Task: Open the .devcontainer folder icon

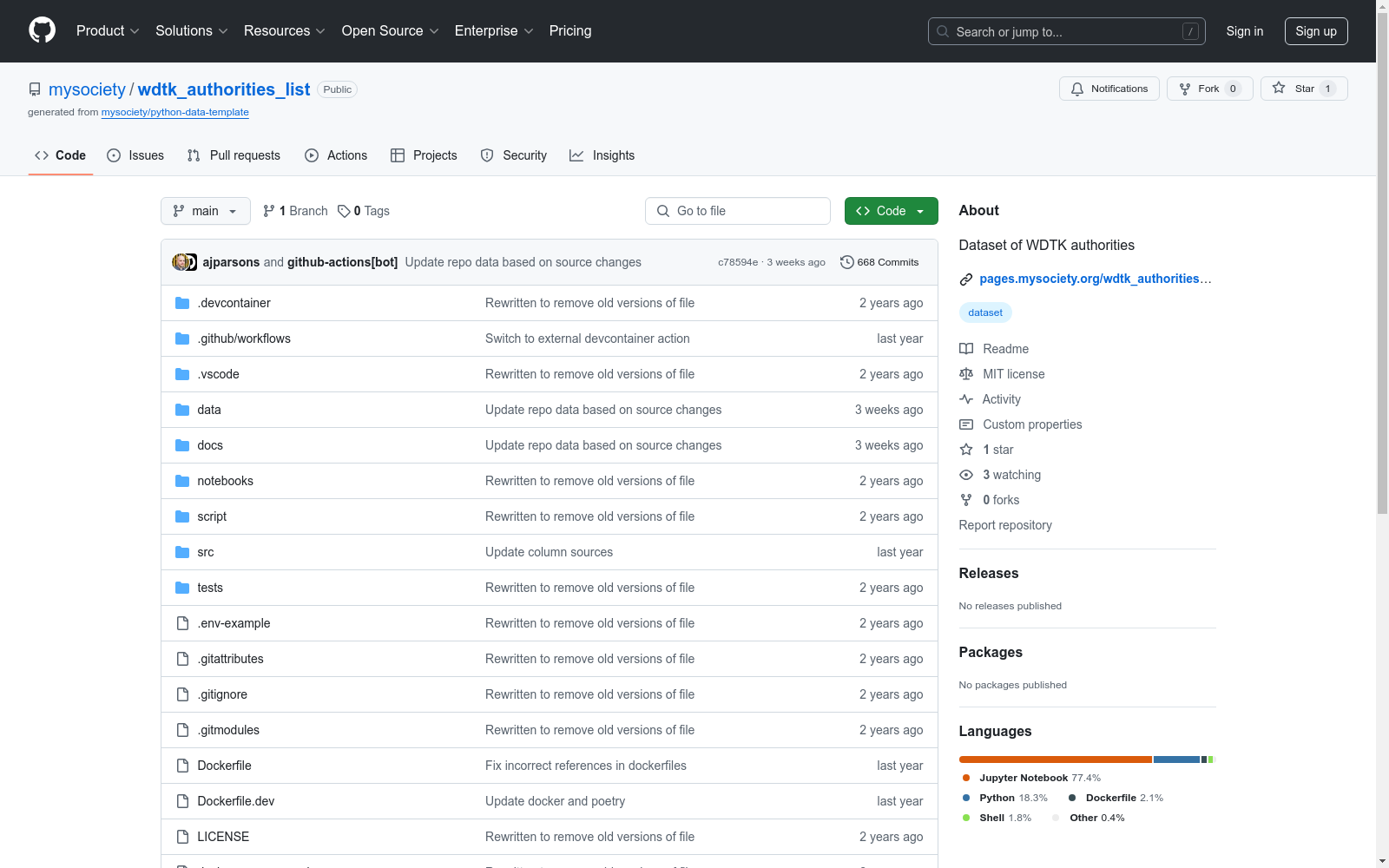Action: (x=182, y=303)
